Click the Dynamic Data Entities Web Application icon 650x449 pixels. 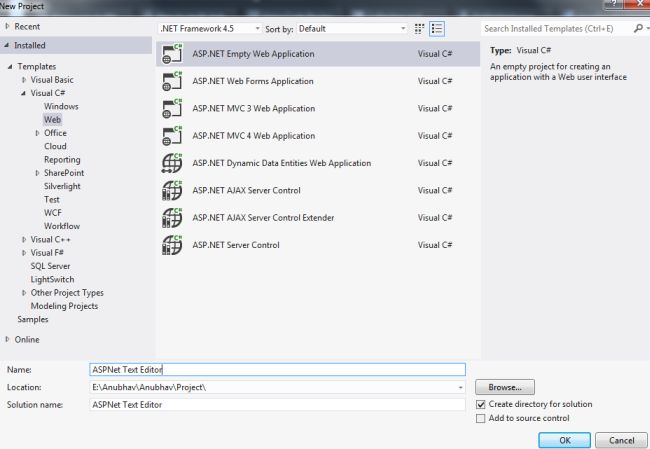172,163
